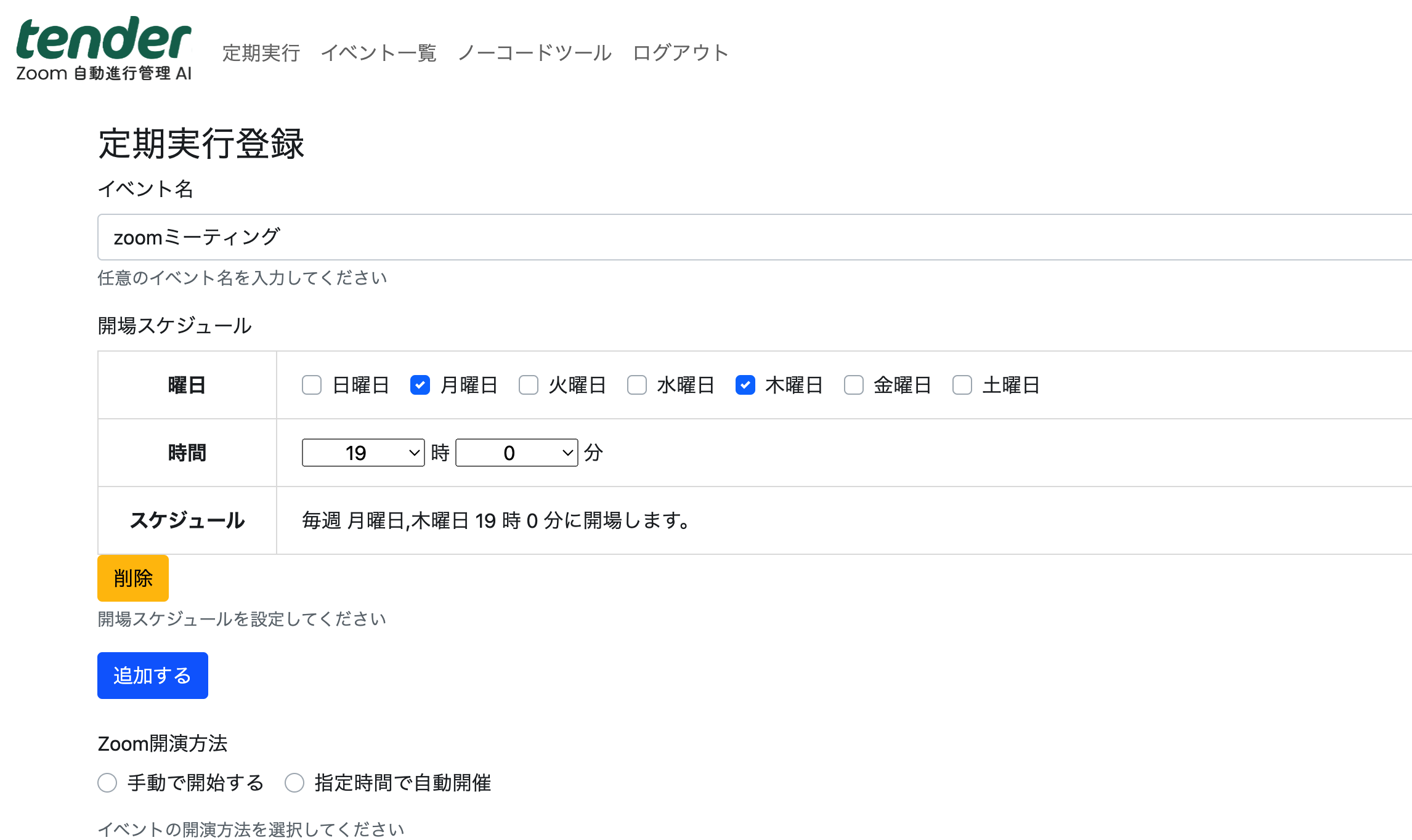Enable the 日曜日 checkbox
Viewport: 1412px width, 840px height.
(312, 386)
